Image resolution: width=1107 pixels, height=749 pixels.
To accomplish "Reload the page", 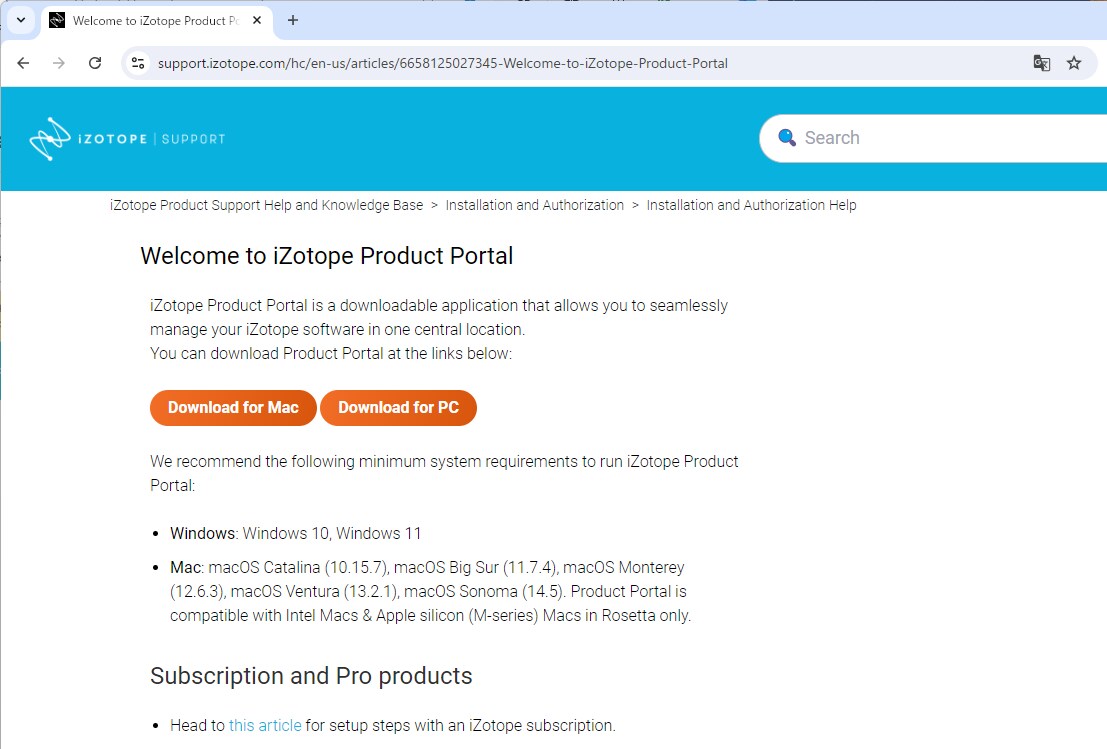I will pyautogui.click(x=95, y=63).
